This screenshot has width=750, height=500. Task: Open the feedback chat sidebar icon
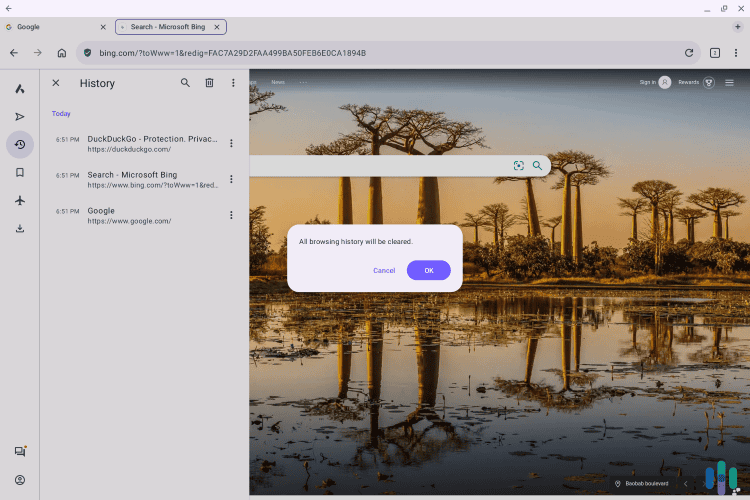point(20,451)
